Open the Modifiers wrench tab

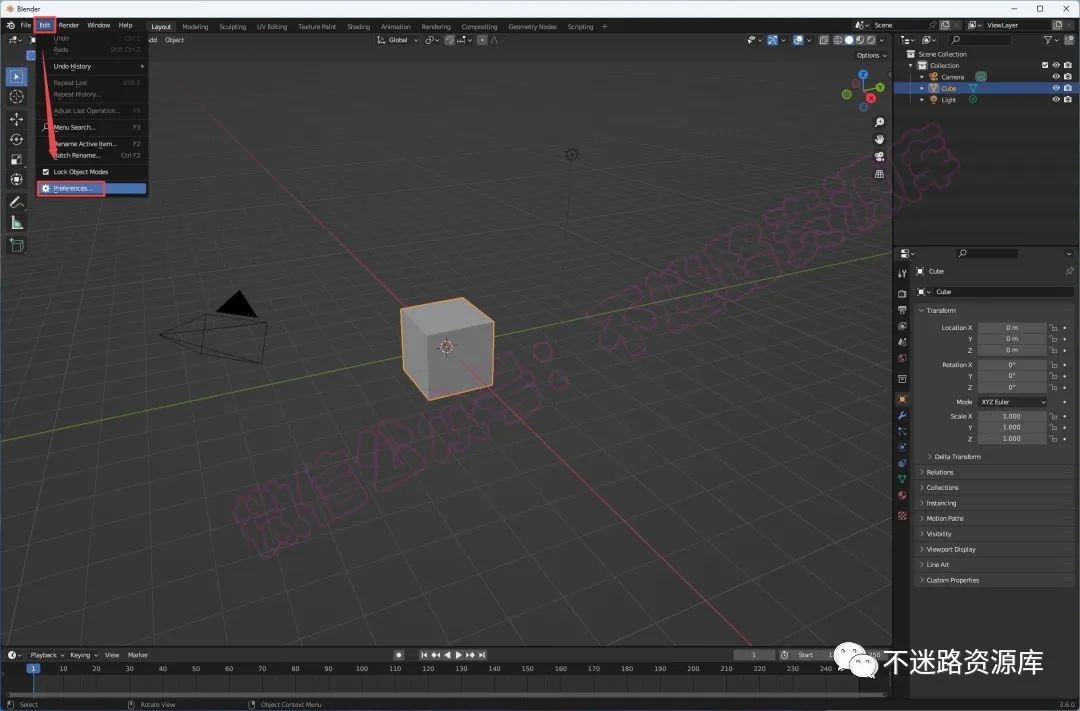[902, 415]
